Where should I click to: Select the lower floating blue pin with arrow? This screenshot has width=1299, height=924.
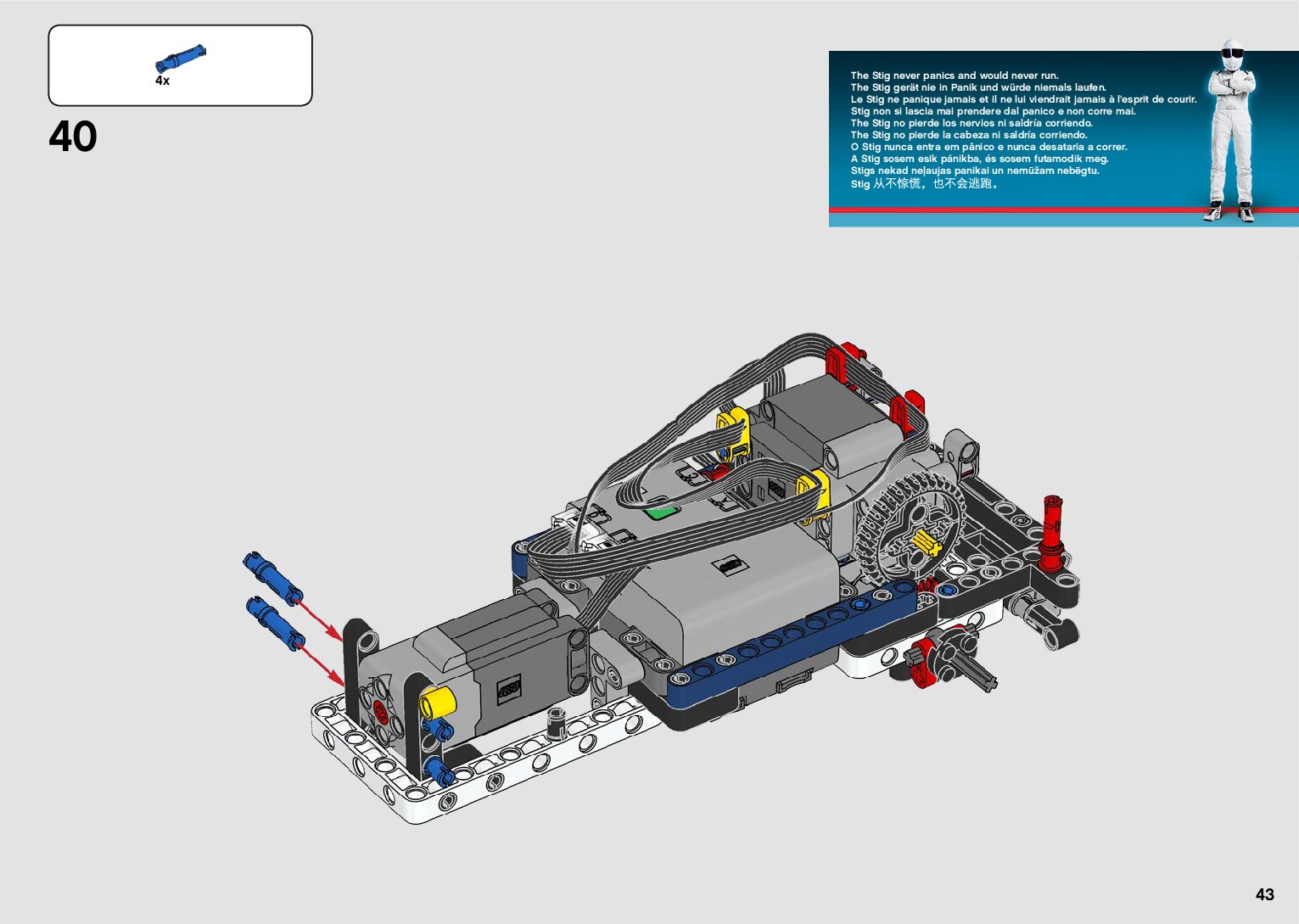click(x=275, y=623)
